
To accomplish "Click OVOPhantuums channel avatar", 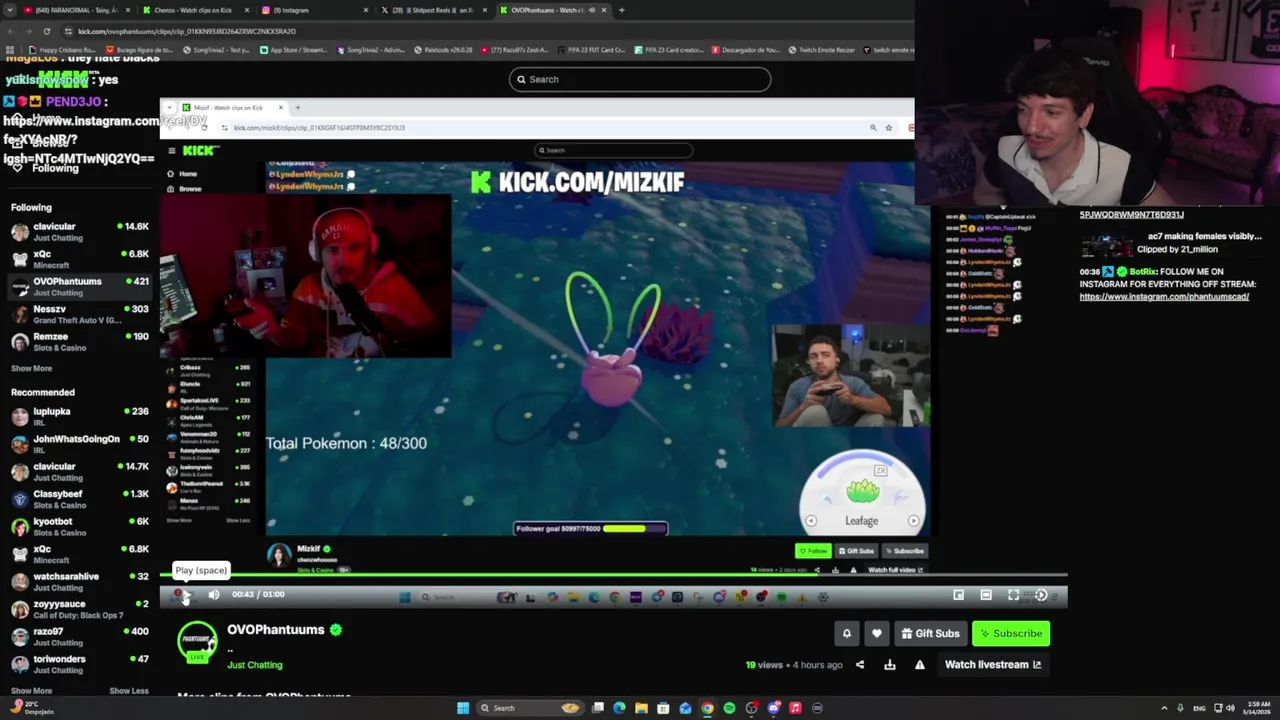I will coord(197,641).
